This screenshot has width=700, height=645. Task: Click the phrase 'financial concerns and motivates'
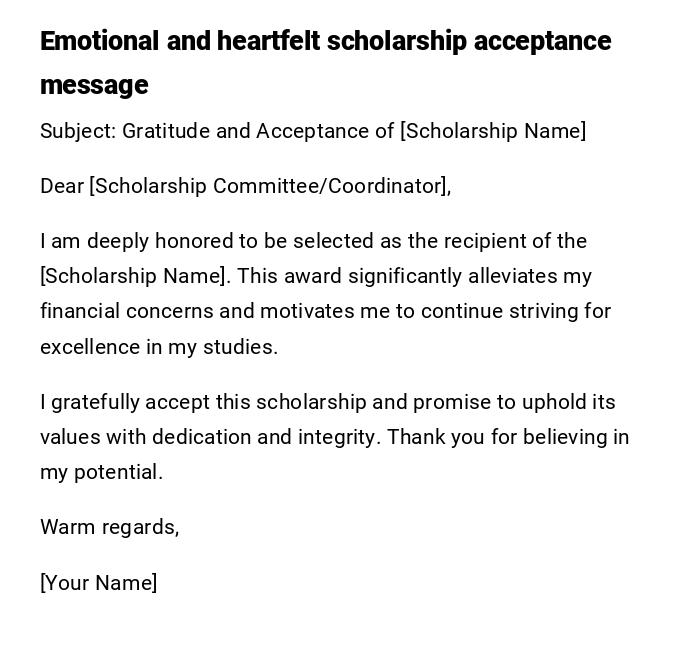point(183,311)
